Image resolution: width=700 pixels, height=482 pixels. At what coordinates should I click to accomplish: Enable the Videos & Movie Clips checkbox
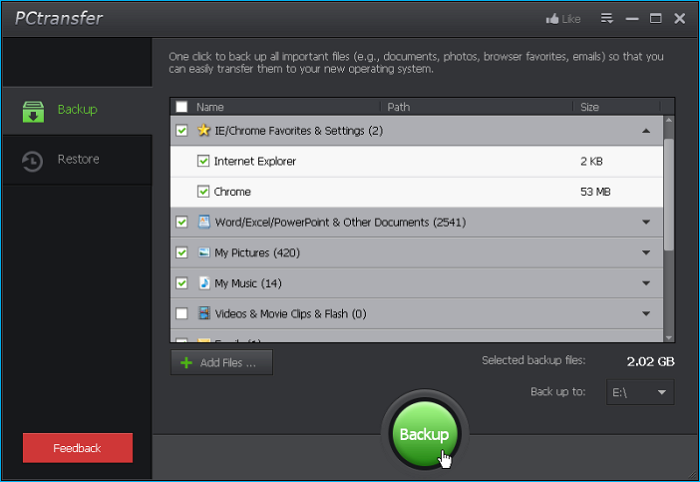[181, 314]
